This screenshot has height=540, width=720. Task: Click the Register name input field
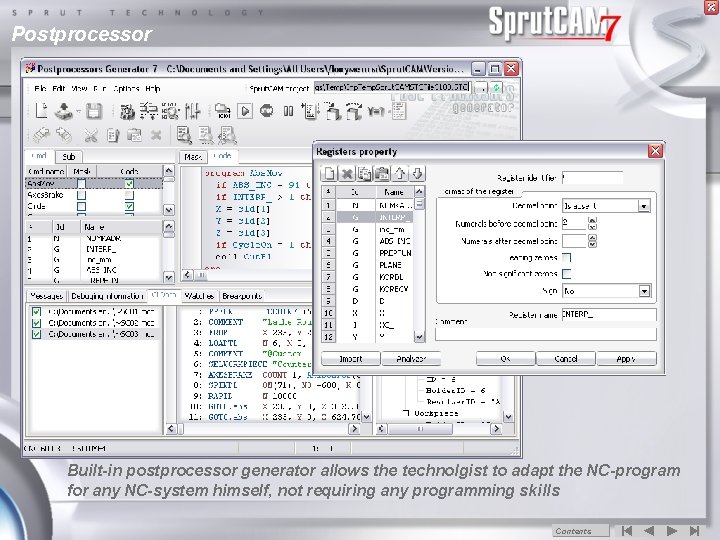point(609,315)
